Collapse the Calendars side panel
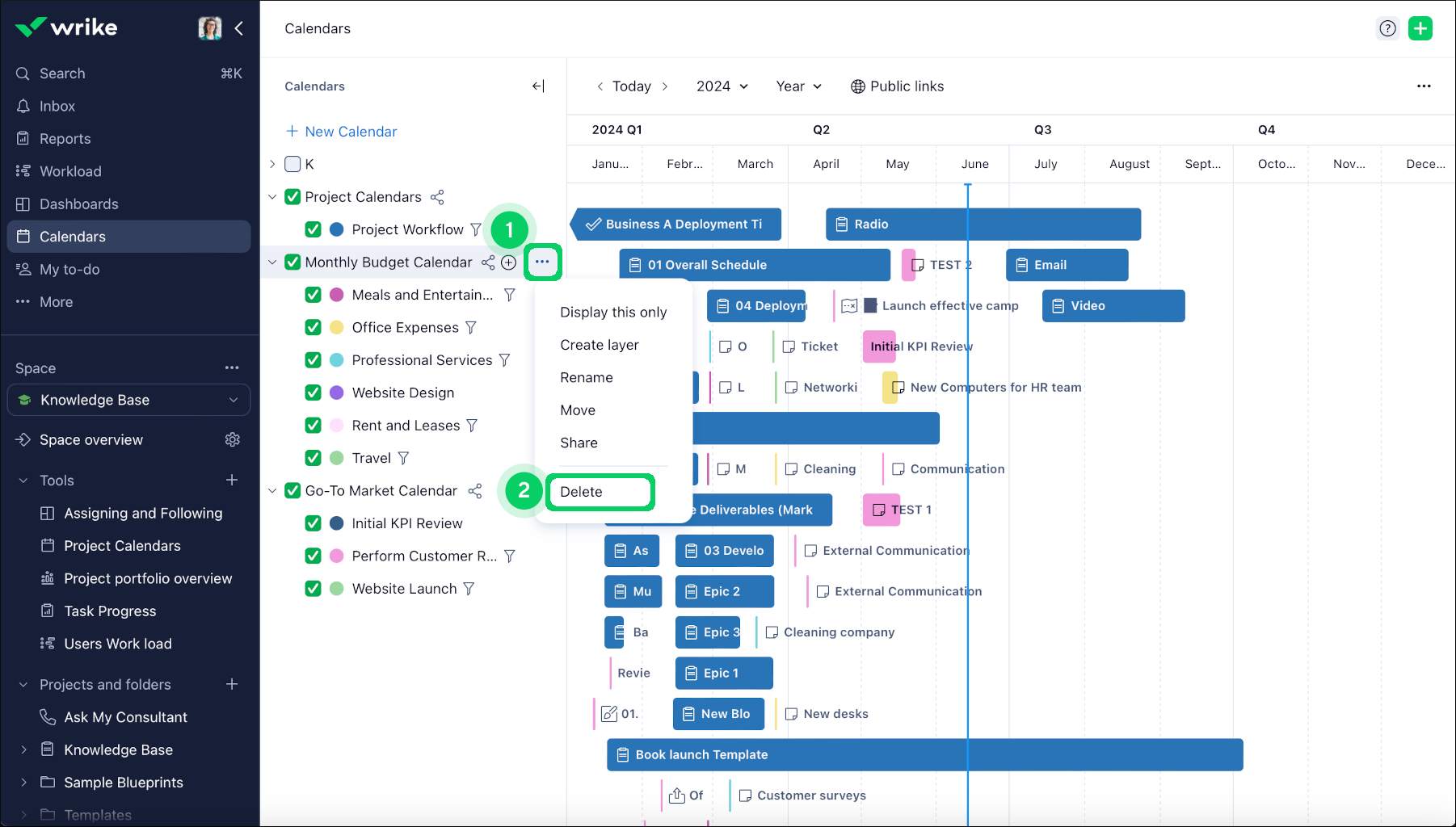The width and height of the screenshot is (1456, 827). pos(538,86)
